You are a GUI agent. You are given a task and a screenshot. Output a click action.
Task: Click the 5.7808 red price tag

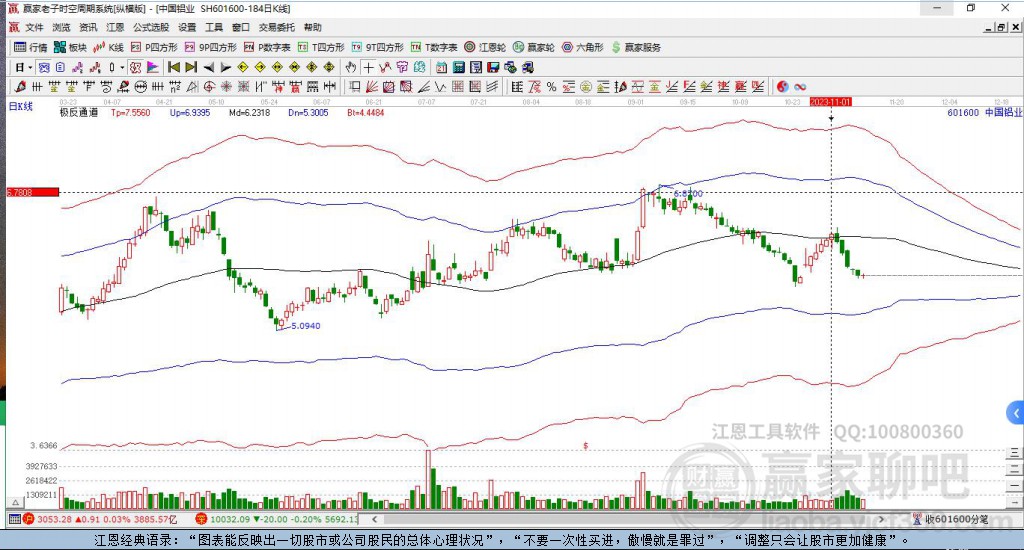33,192
